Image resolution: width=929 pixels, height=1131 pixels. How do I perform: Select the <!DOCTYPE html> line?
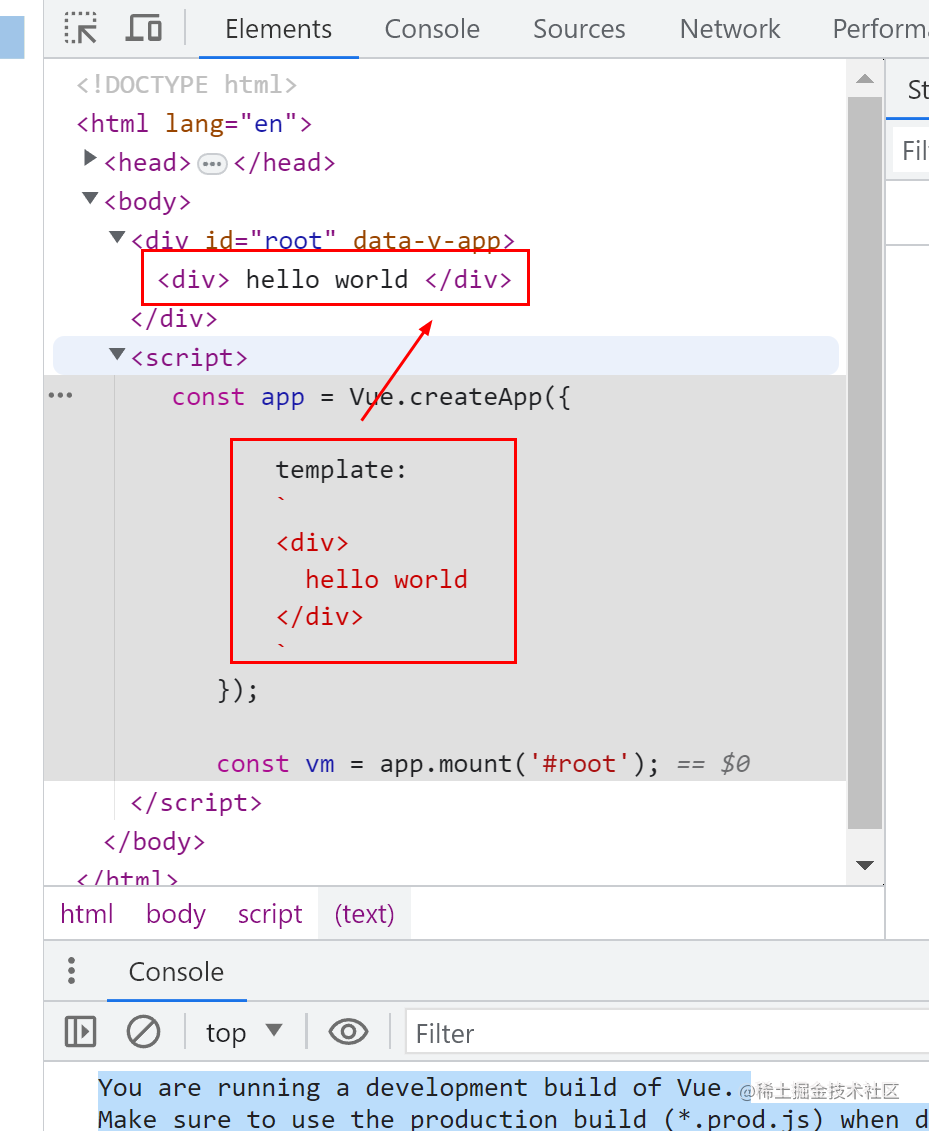coord(187,84)
